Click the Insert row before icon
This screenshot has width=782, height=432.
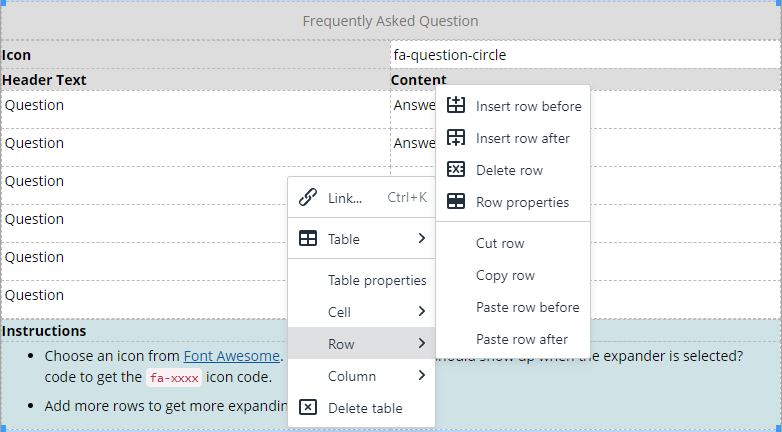(x=456, y=105)
